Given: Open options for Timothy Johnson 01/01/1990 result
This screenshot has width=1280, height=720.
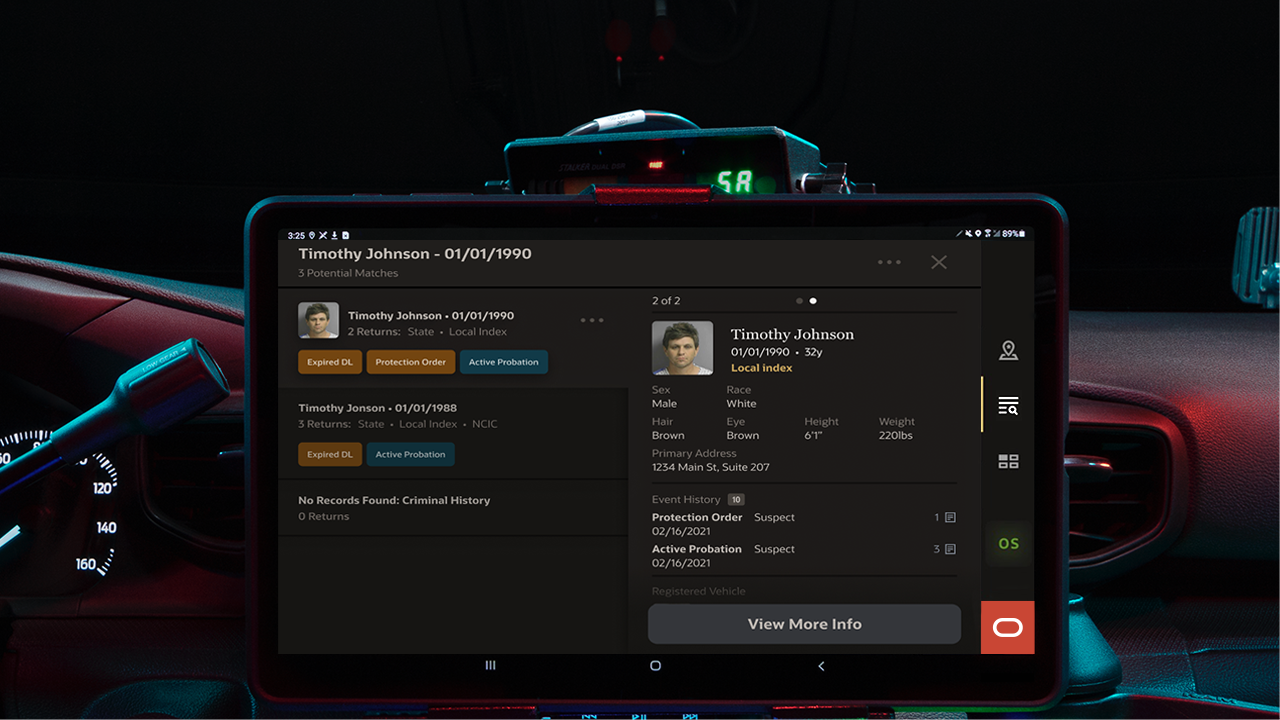Looking at the screenshot, I should click(592, 320).
